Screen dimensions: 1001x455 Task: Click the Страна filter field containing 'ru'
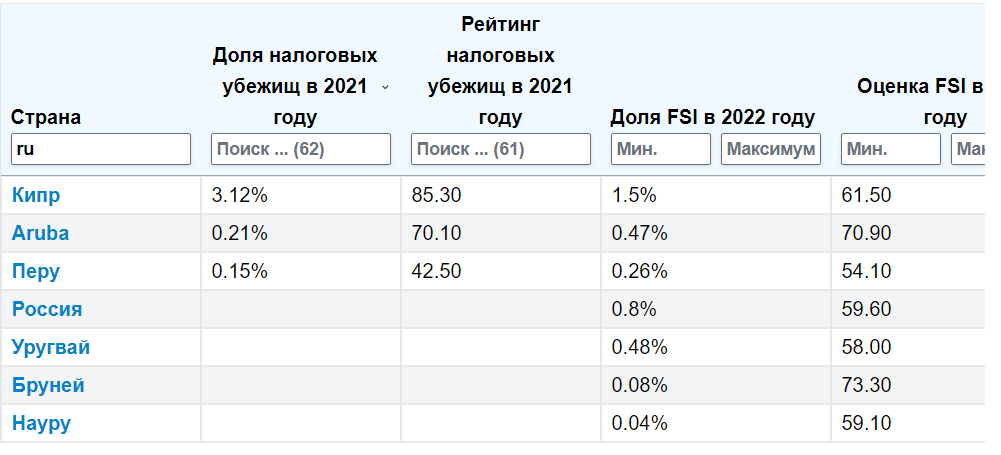[x=100, y=149]
